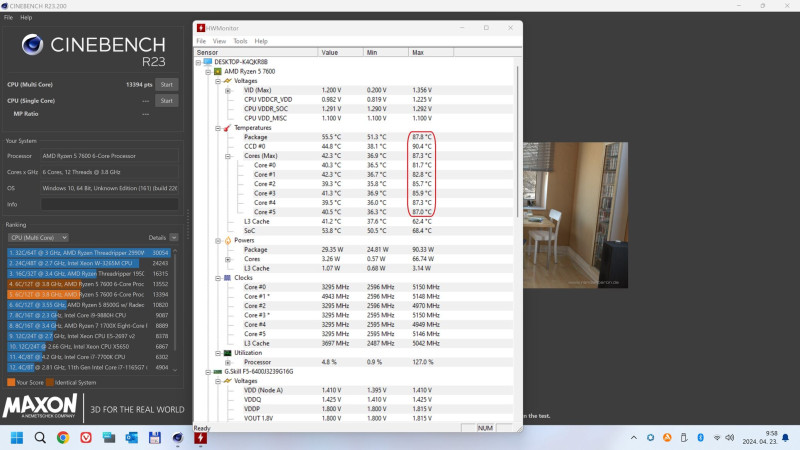Viewport: 800px width, 450px height.
Task: Collapse the Cores (Max) temperatures
Action: pos(228,156)
